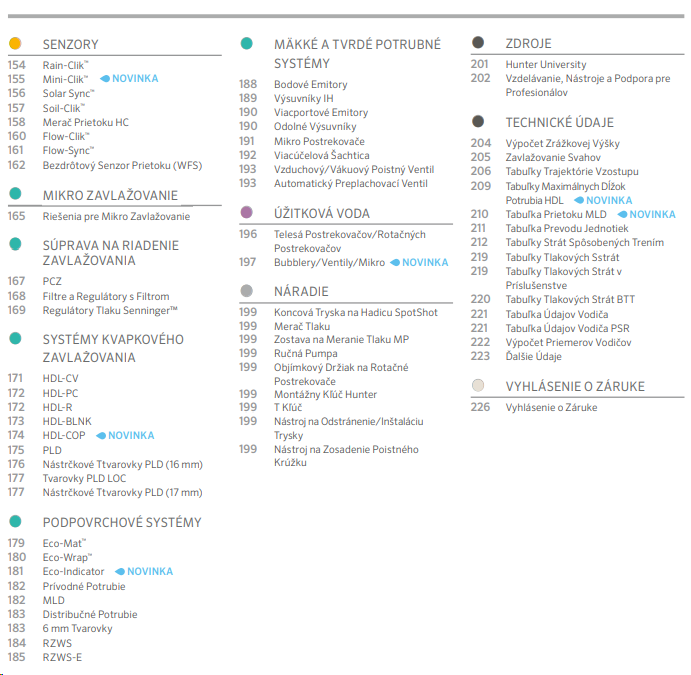
Task: Open Regulátory Tlaku Senninger entry
Action: tap(110, 311)
